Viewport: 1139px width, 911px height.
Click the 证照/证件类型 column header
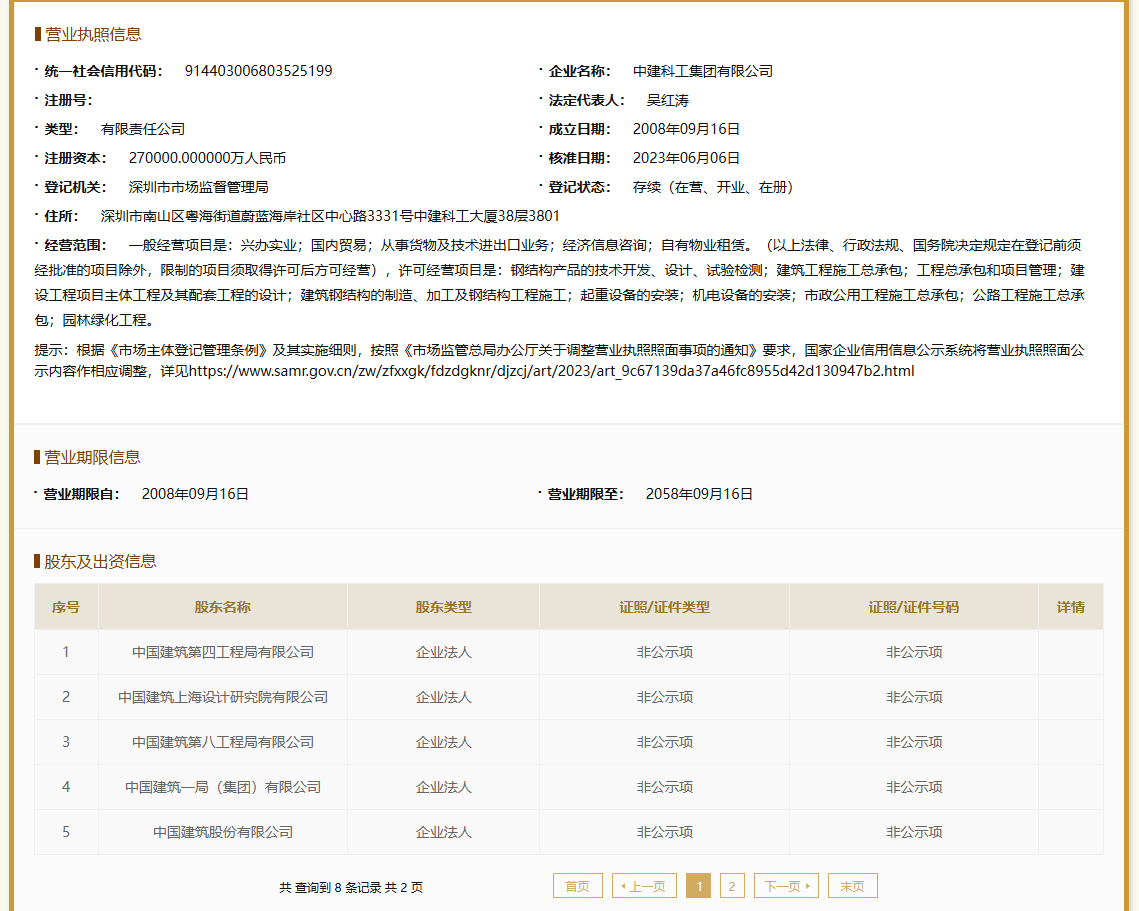pos(664,607)
